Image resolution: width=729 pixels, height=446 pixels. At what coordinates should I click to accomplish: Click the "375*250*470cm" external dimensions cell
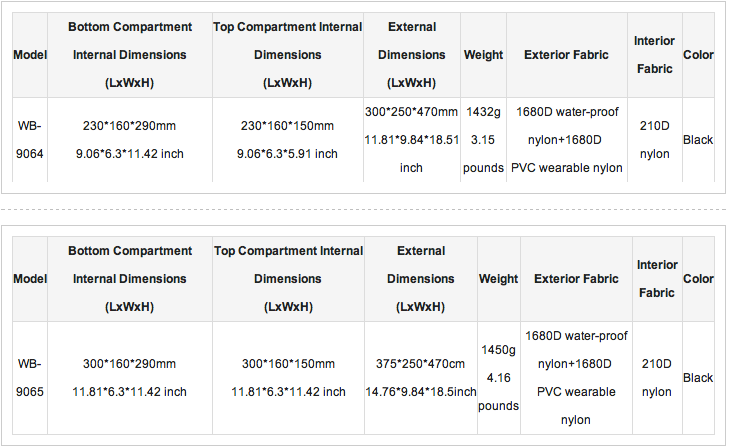coord(421,378)
